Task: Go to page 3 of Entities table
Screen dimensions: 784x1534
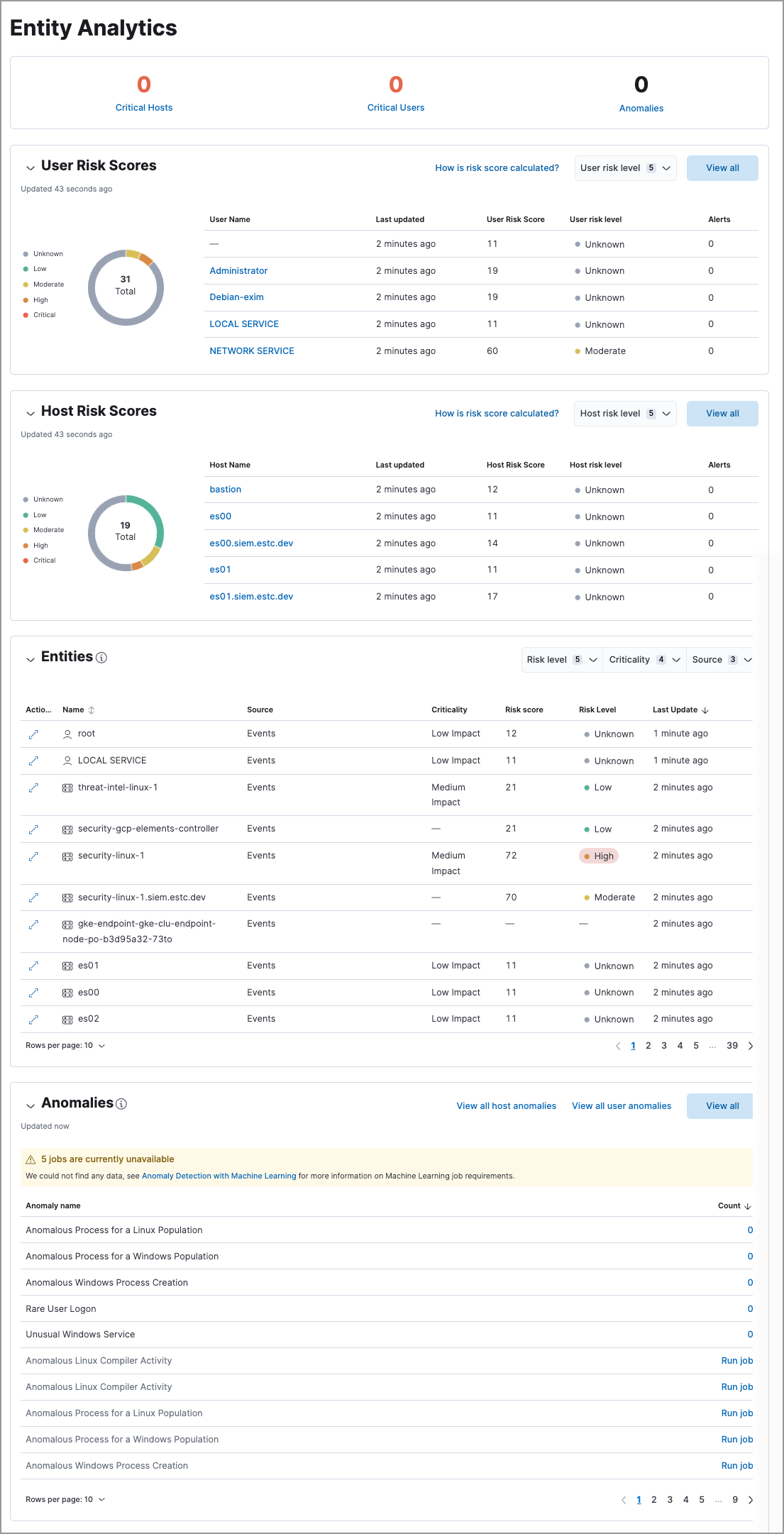Action: 664,1046
